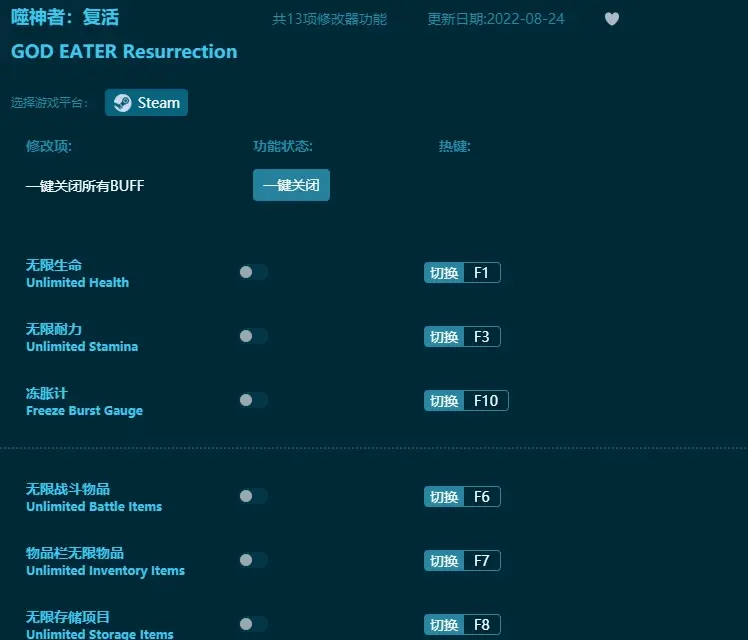The height and width of the screenshot is (640, 748).
Task: Click the 共13项修改器功能 text
Action: pyautogui.click(x=329, y=19)
